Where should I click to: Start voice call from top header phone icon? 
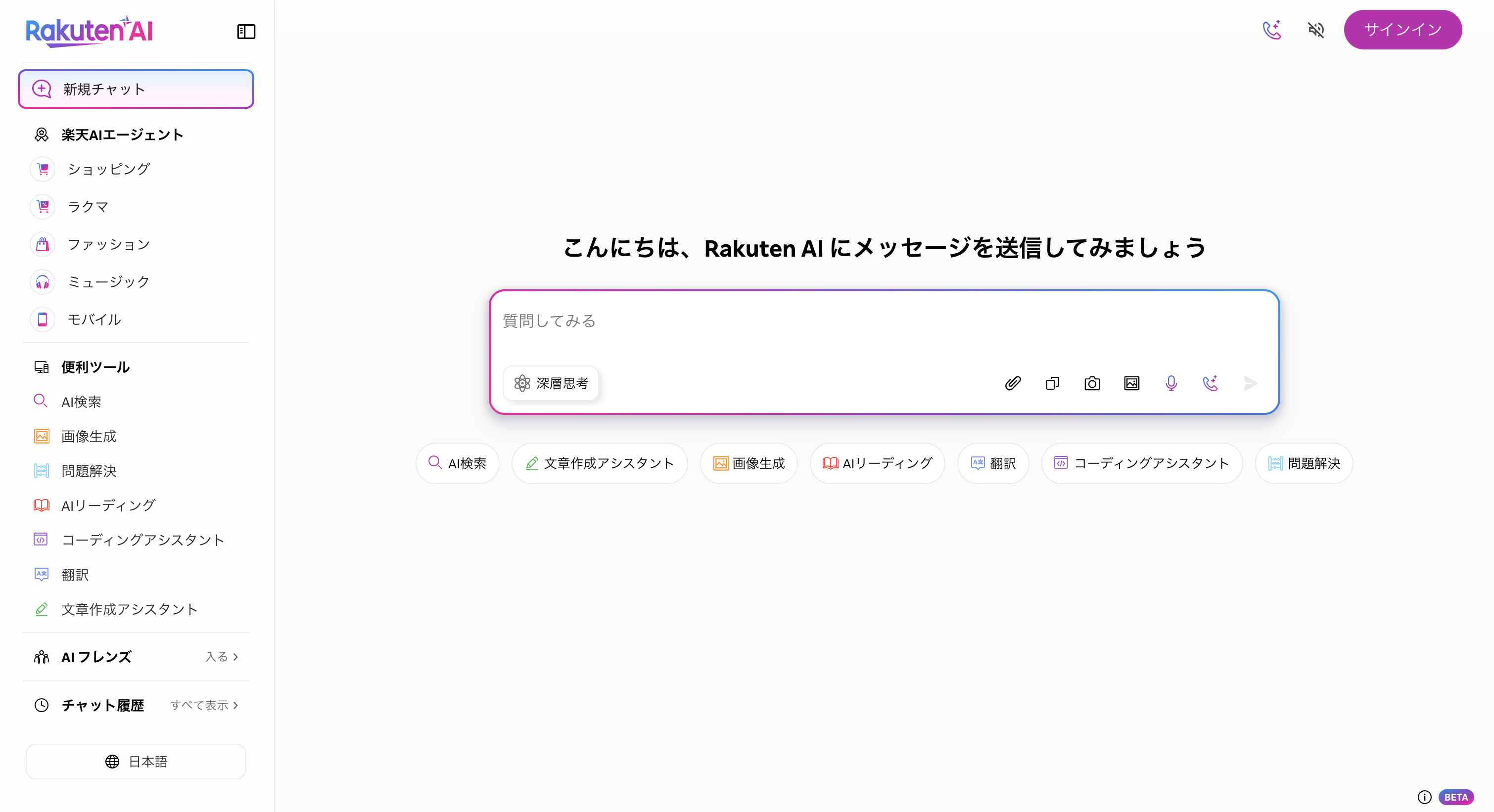click(x=1272, y=30)
